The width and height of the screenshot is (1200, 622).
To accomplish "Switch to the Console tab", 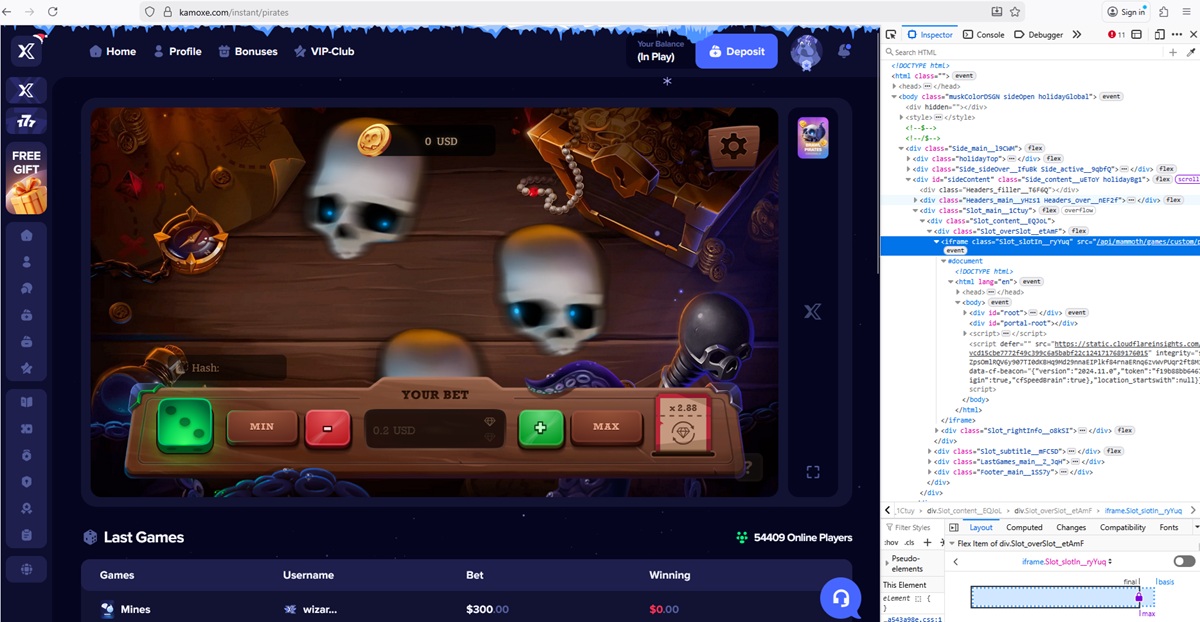I will point(984,34).
